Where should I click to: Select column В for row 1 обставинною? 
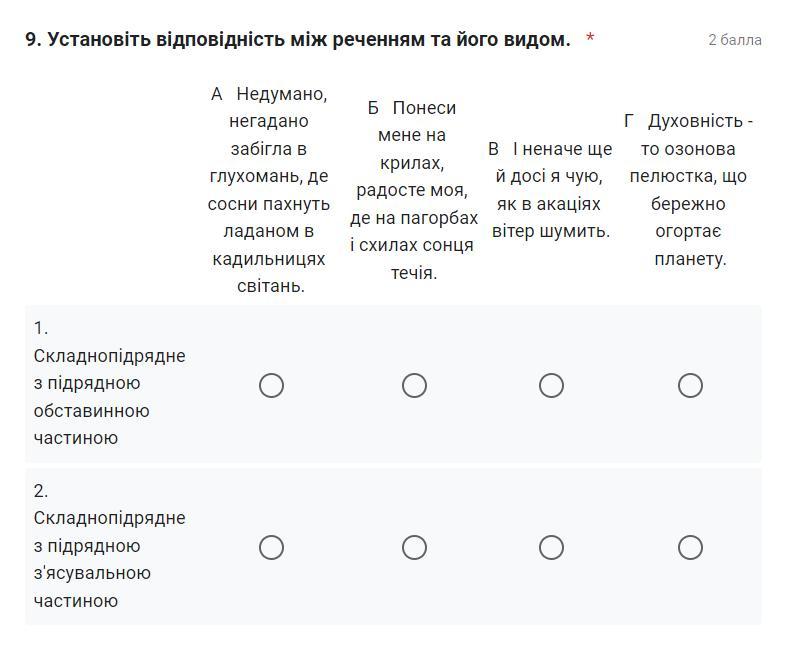[551, 385]
